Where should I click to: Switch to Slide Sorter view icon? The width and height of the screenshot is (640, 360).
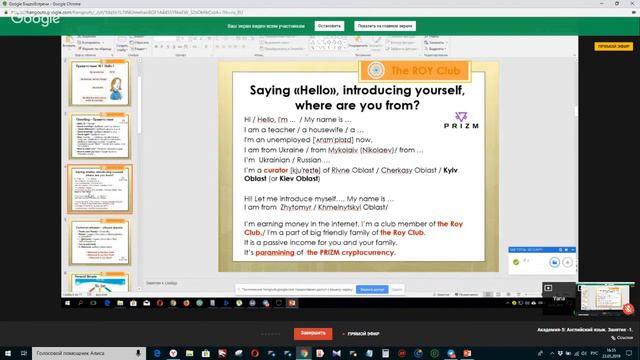[498, 294]
